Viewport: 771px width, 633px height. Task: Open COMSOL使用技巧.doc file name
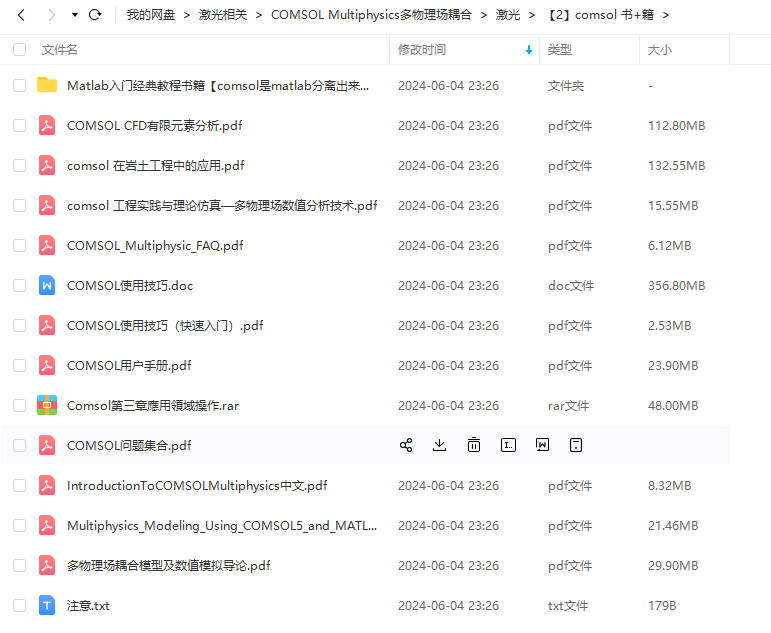130,285
